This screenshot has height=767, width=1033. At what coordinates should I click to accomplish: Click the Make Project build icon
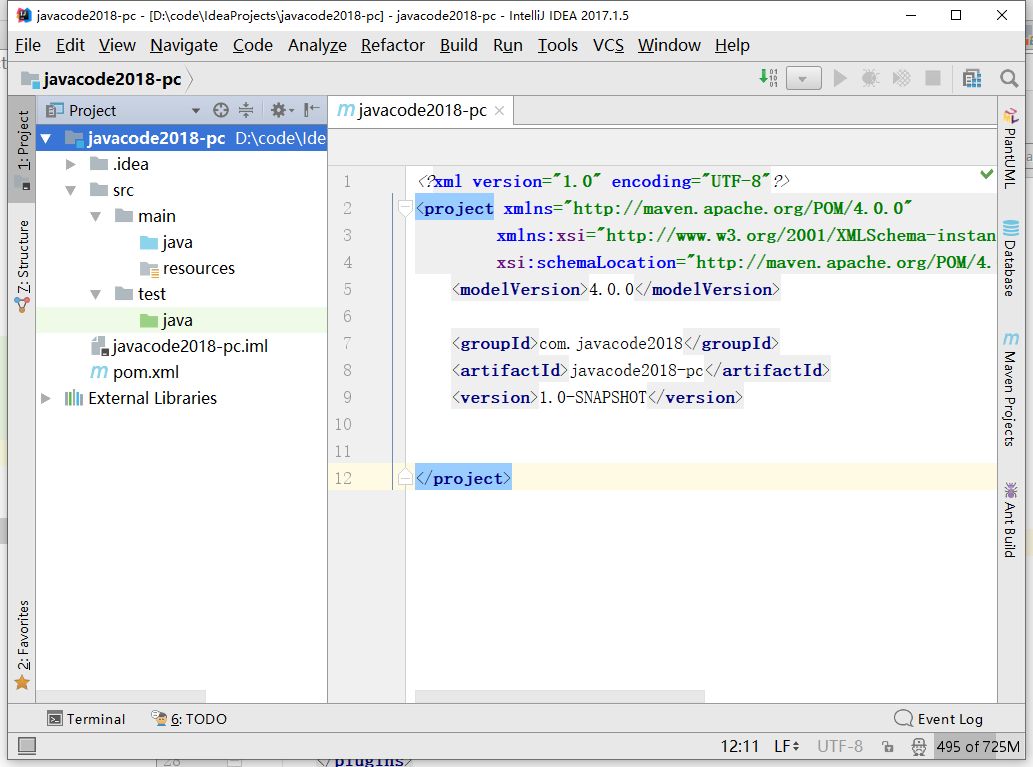[767, 78]
